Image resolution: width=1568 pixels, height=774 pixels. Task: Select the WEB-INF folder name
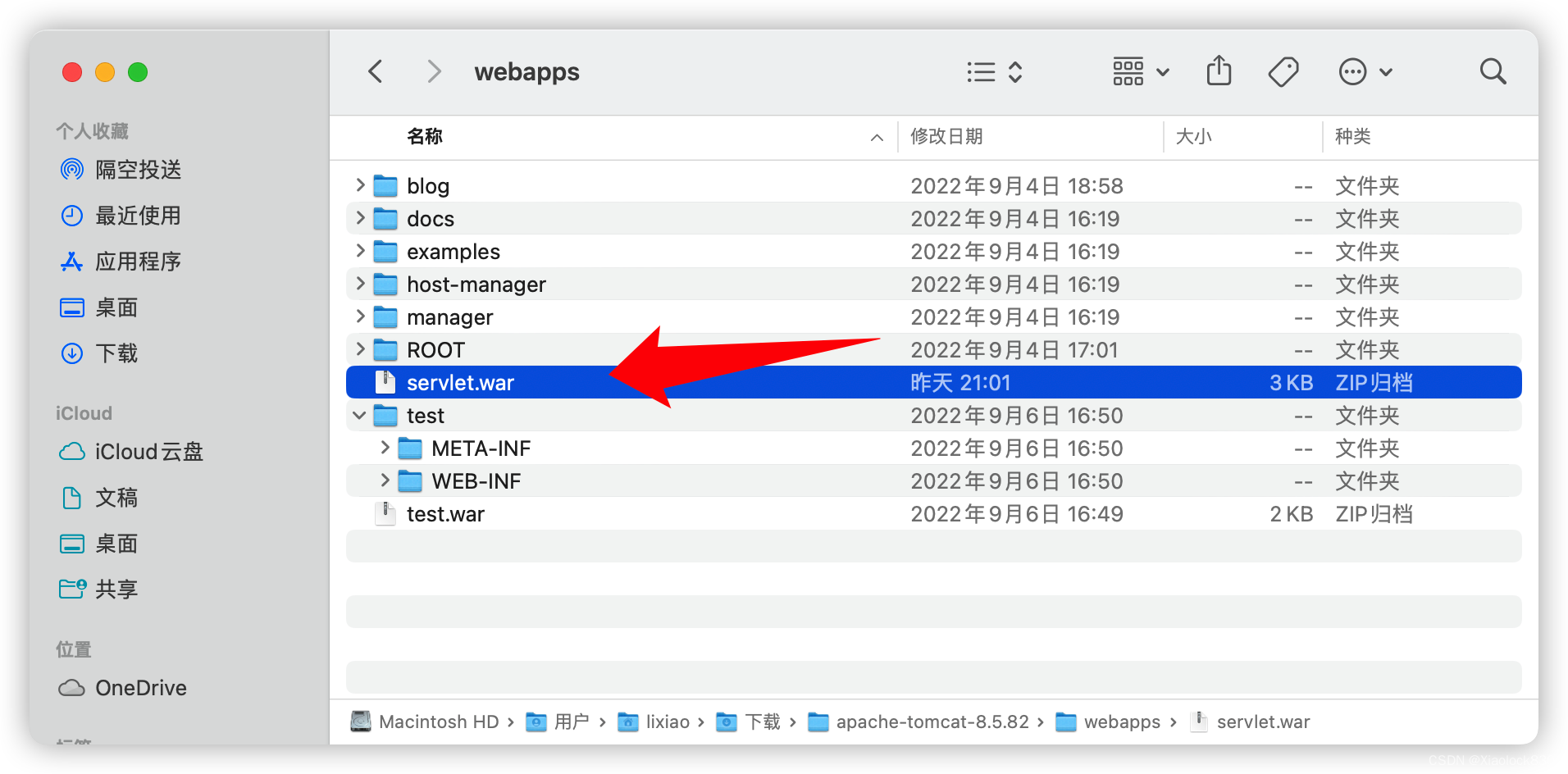pos(476,481)
